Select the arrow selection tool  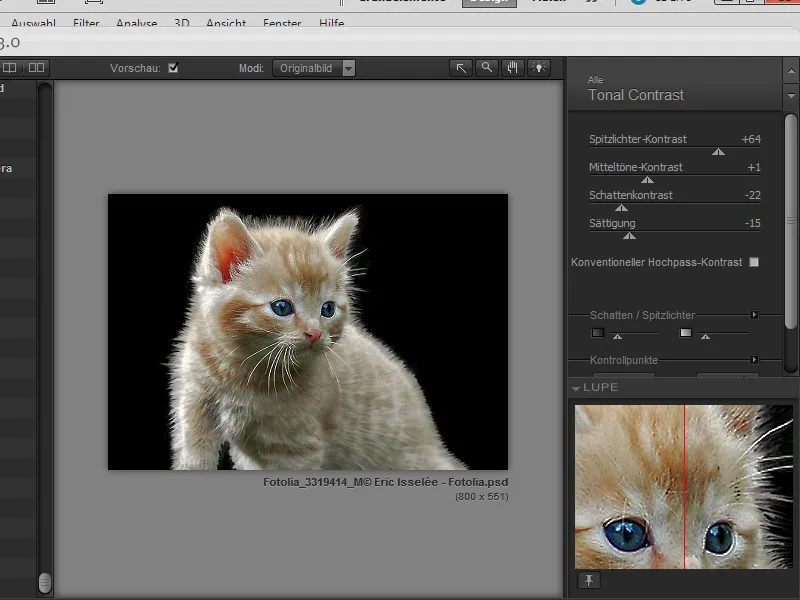pyautogui.click(x=461, y=68)
